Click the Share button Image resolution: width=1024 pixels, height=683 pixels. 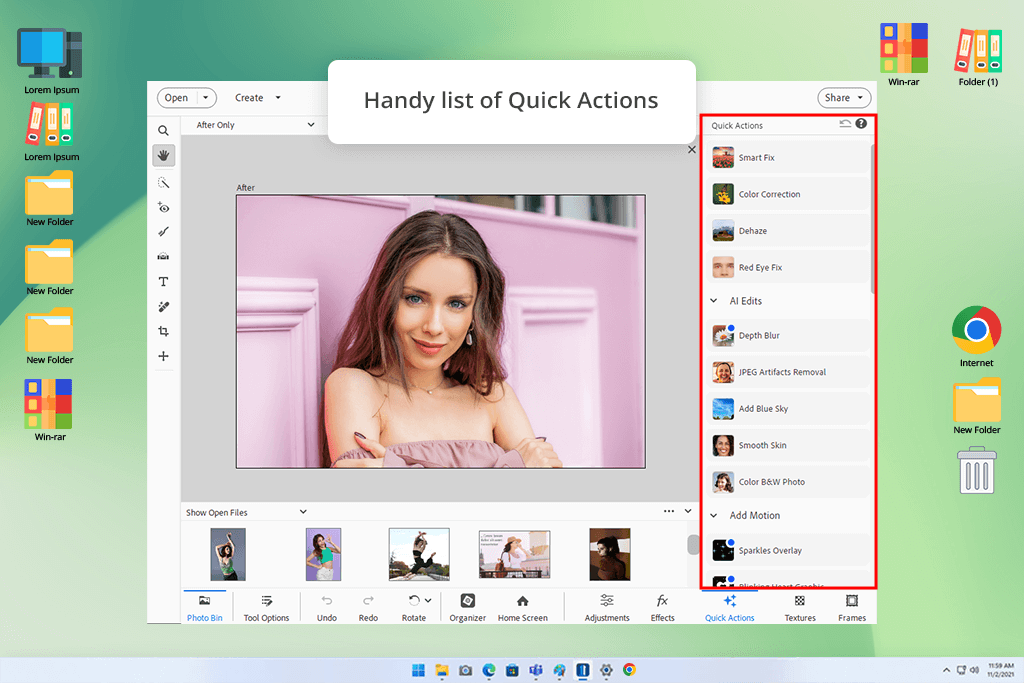point(843,98)
